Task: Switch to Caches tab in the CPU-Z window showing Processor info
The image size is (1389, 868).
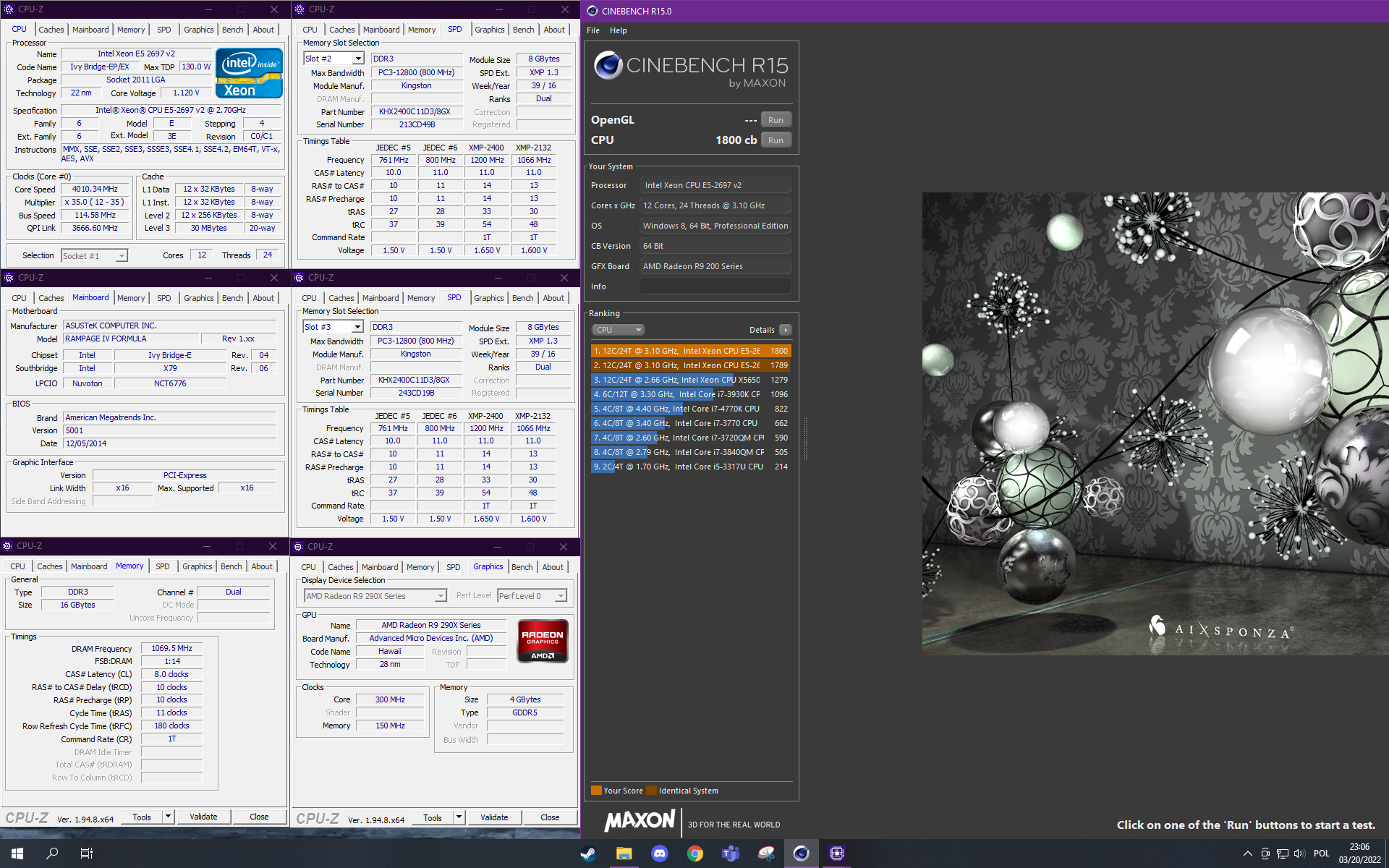Action: pos(51,30)
